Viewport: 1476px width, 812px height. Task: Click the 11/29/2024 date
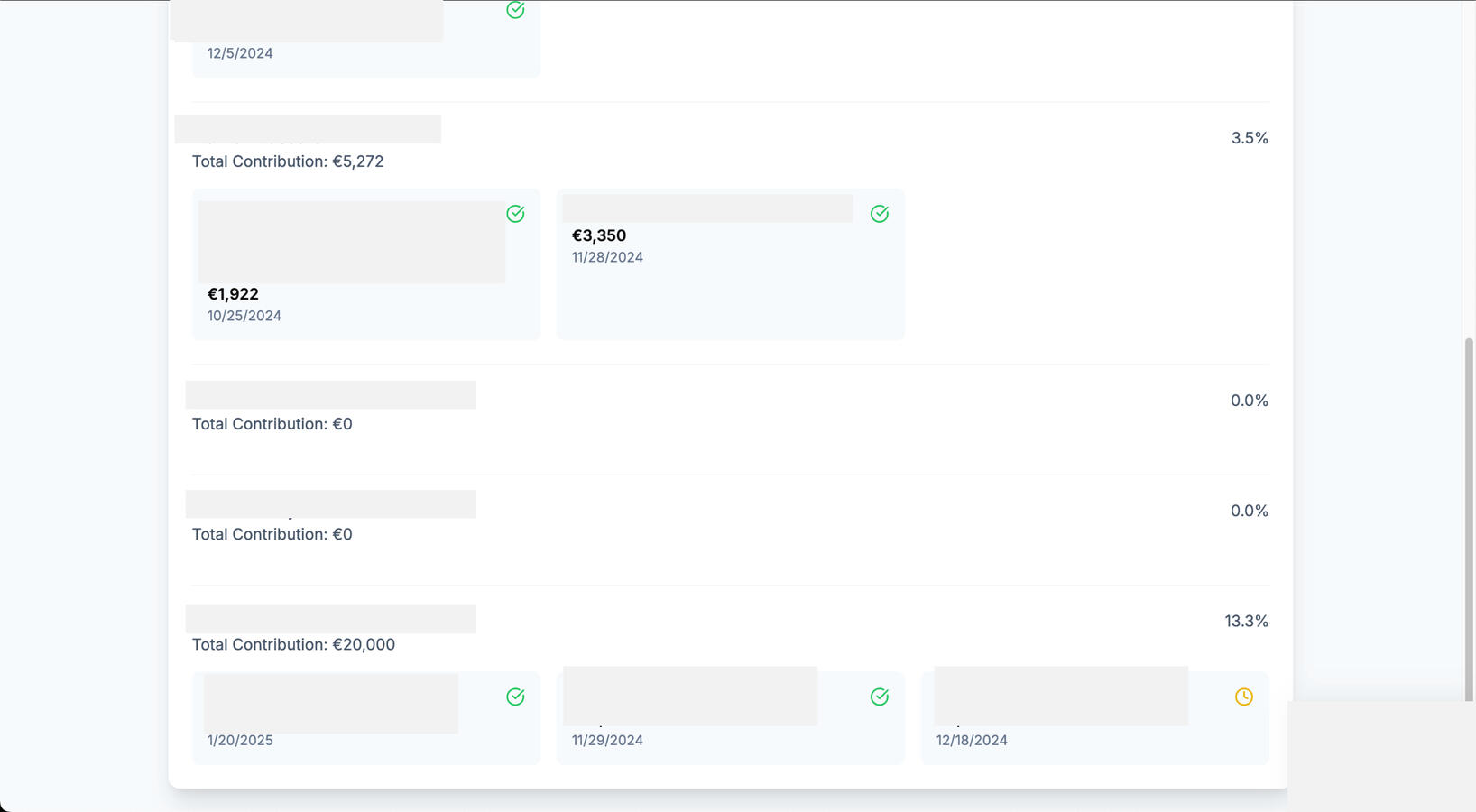(607, 740)
